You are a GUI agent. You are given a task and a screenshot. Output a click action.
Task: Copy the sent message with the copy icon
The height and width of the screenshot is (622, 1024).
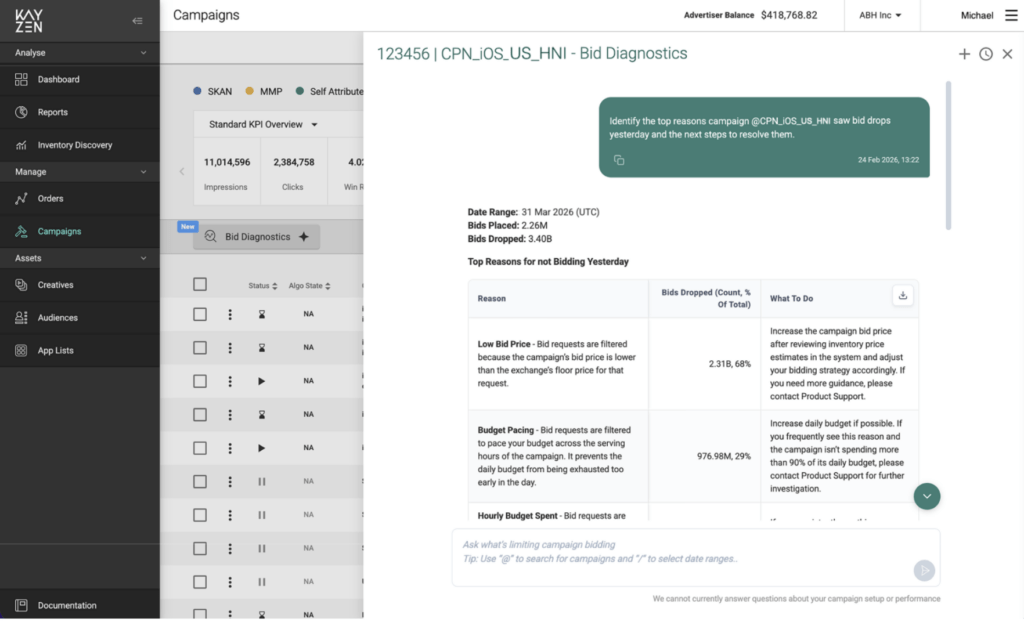(x=619, y=160)
